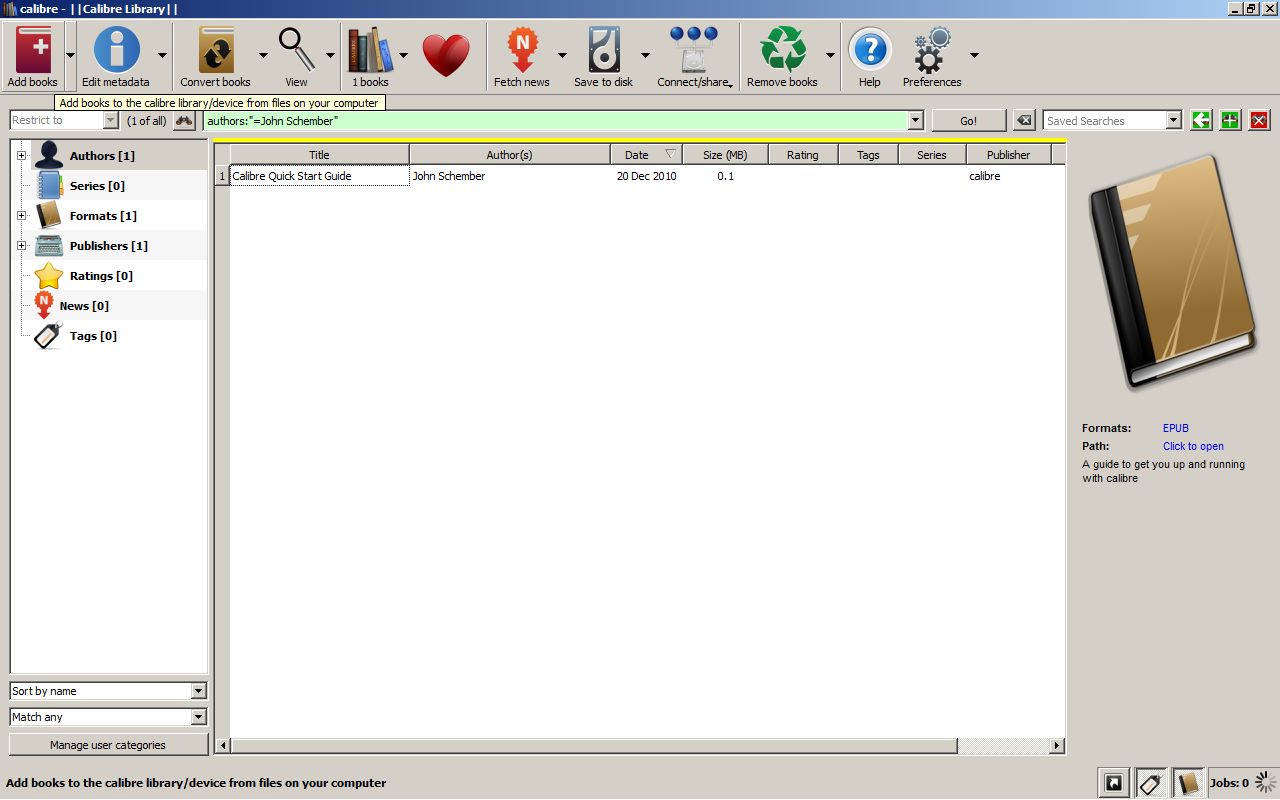
Task: Sort by the Title column header
Action: tap(319, 155)
